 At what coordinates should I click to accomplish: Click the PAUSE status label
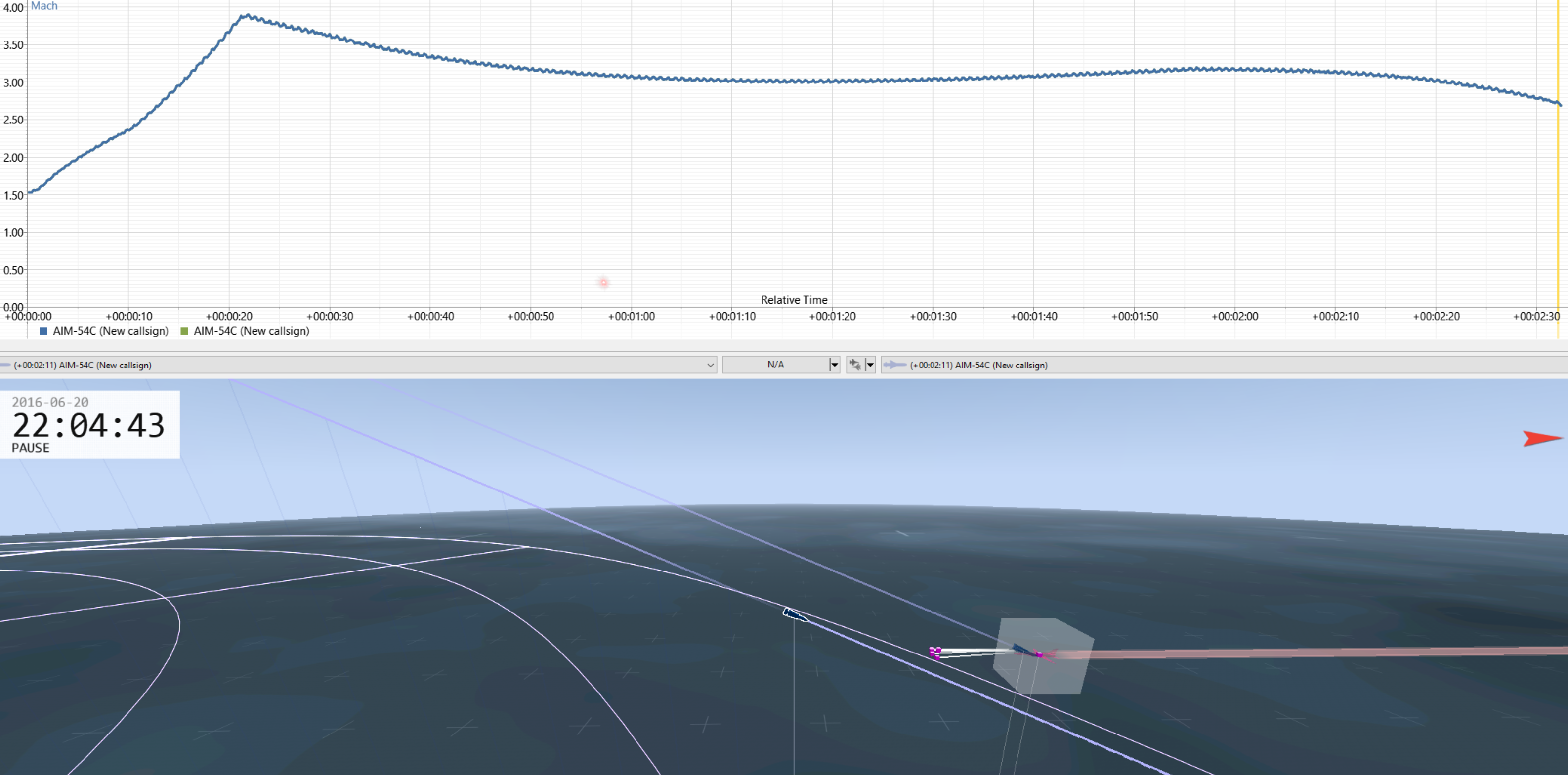31,448
